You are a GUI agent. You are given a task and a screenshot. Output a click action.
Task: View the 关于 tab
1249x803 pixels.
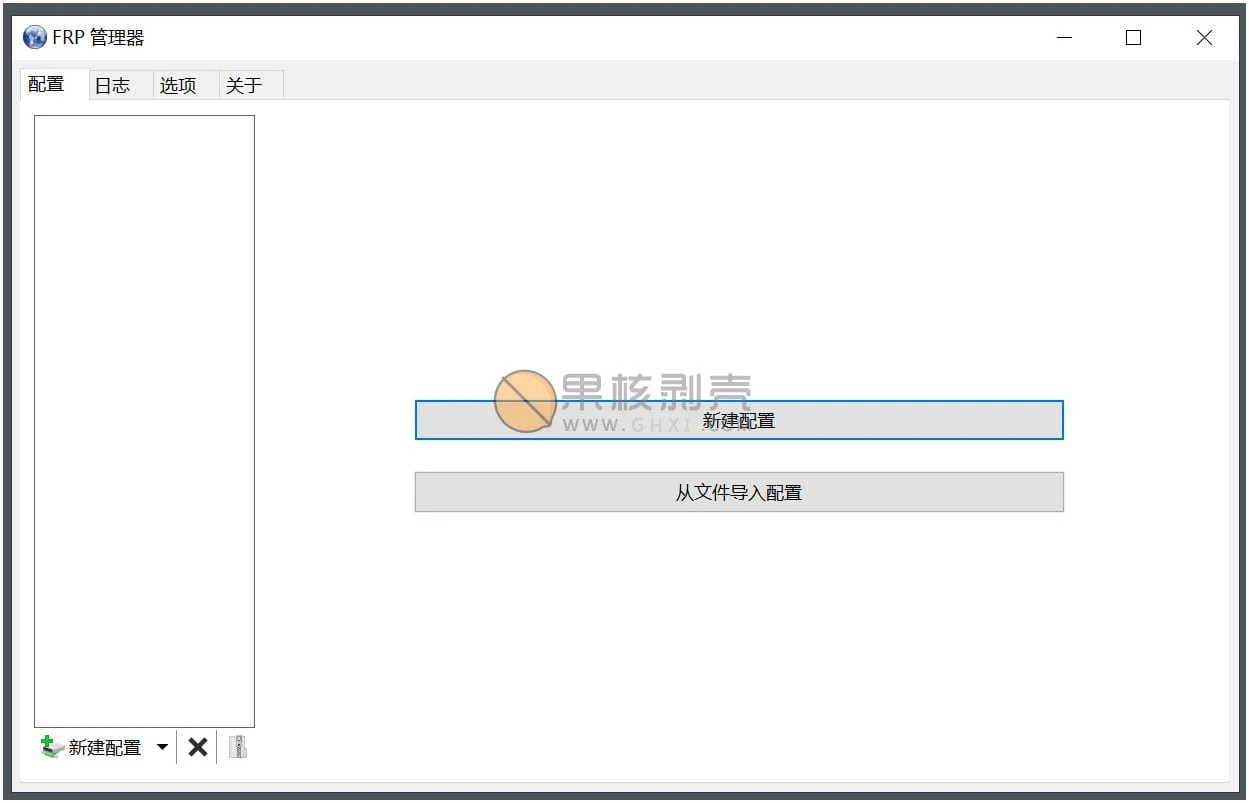(x=245, y=85)
